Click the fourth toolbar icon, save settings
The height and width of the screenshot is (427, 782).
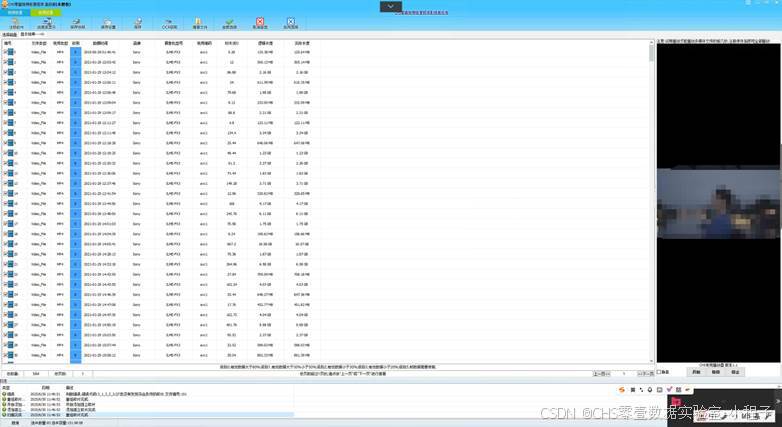click(x=108, y=23)
